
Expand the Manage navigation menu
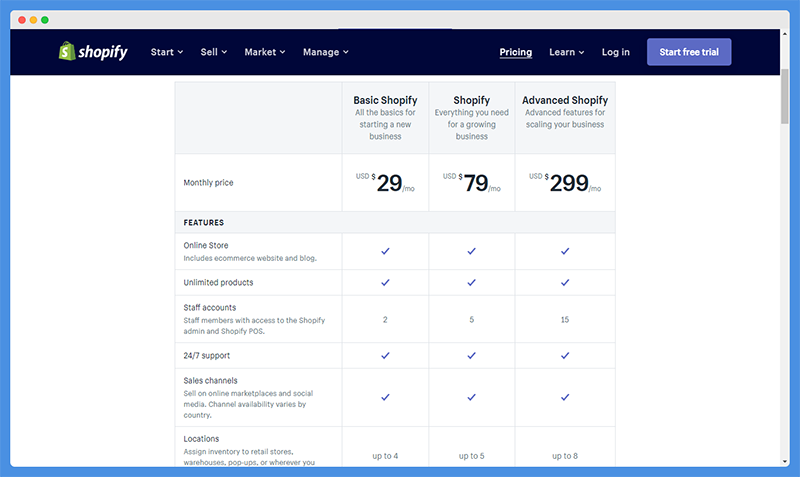point(326,52)
